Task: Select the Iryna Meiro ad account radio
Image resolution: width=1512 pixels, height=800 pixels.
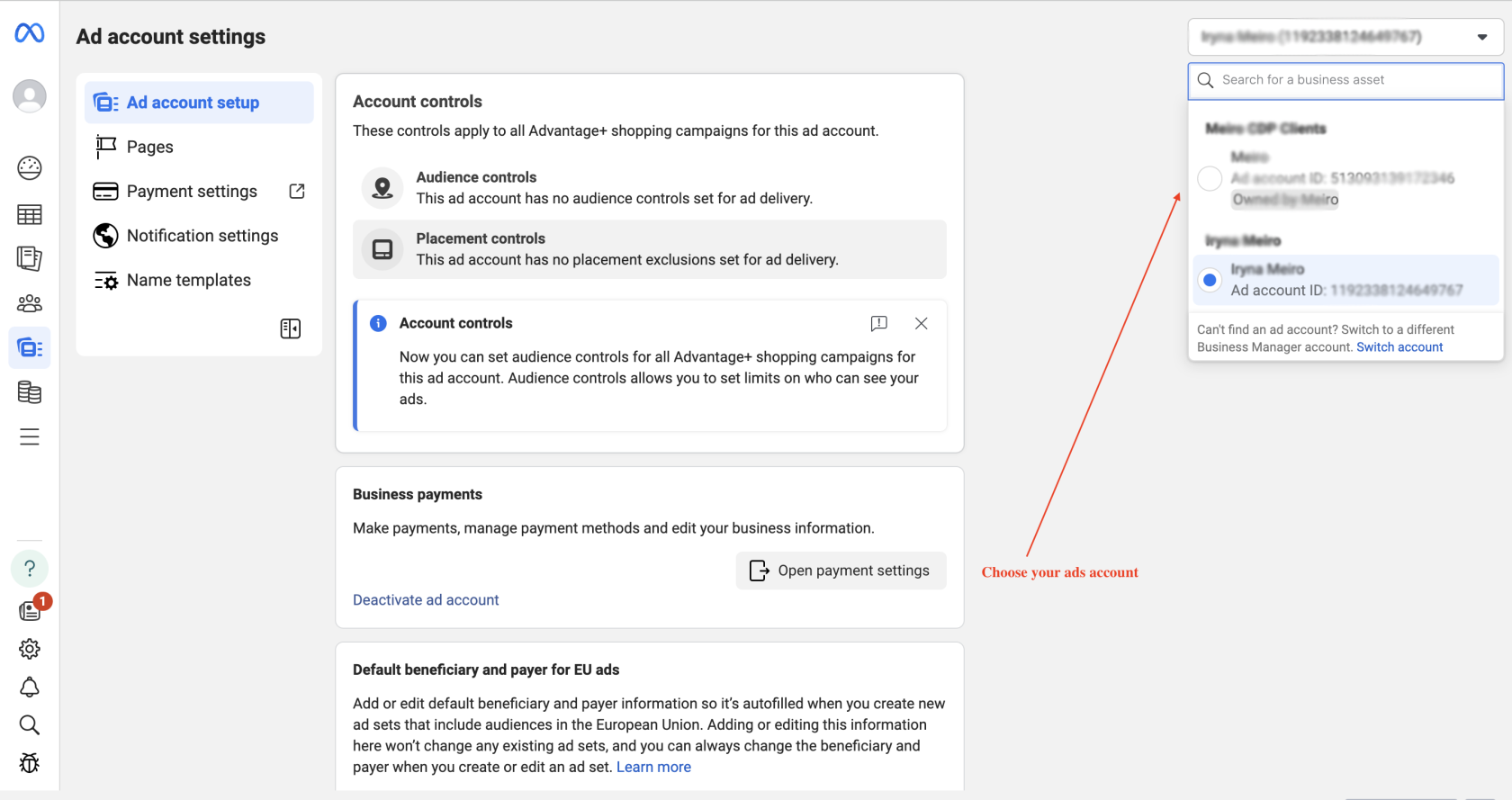Action: (x=1210, y=280)
